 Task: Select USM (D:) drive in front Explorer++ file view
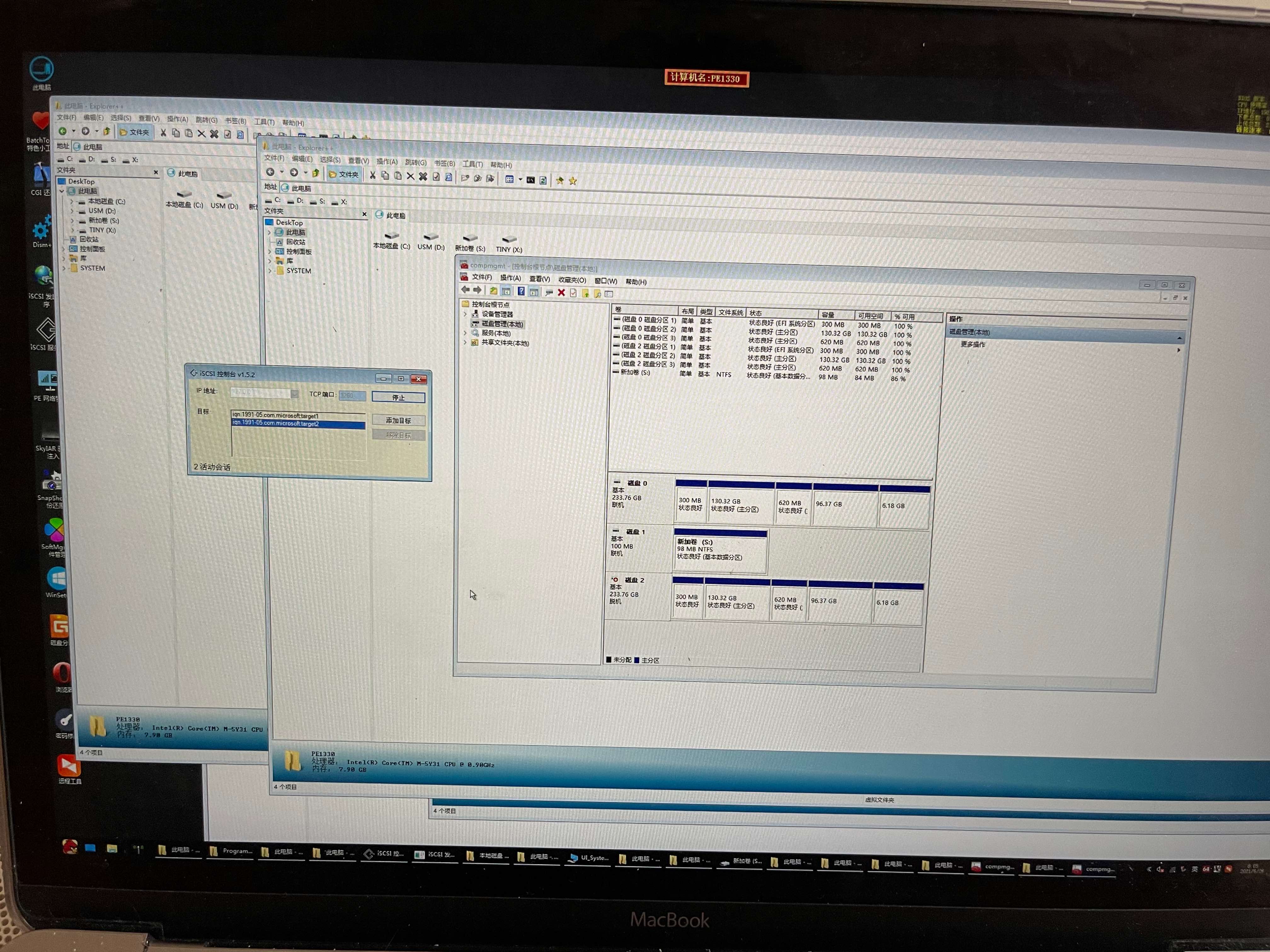coord(431,241)
